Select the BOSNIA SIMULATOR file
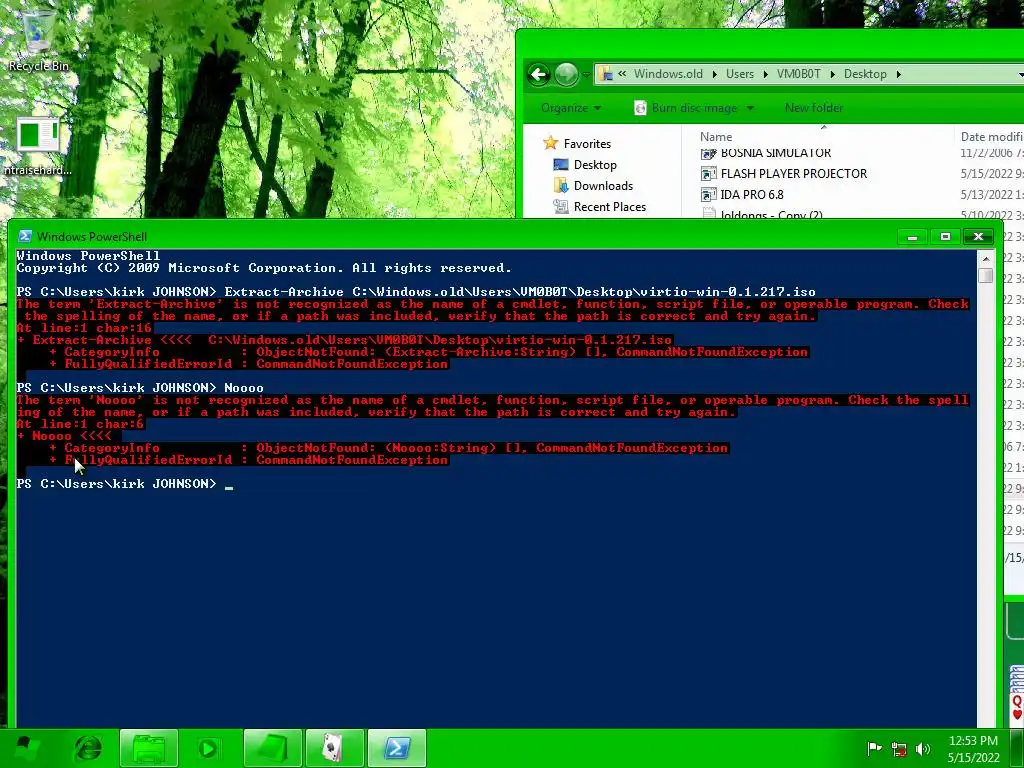Image resolution: width=1024 pixels, height=768 pixels. (x=775, y=153)
